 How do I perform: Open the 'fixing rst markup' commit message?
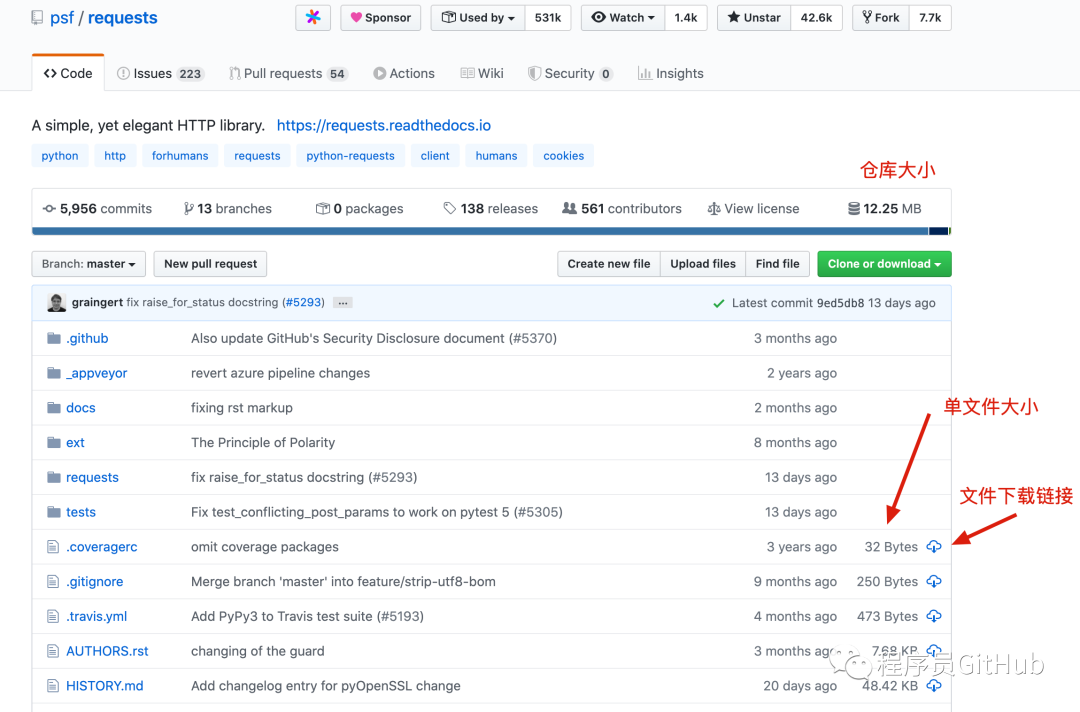click(242, 408)
